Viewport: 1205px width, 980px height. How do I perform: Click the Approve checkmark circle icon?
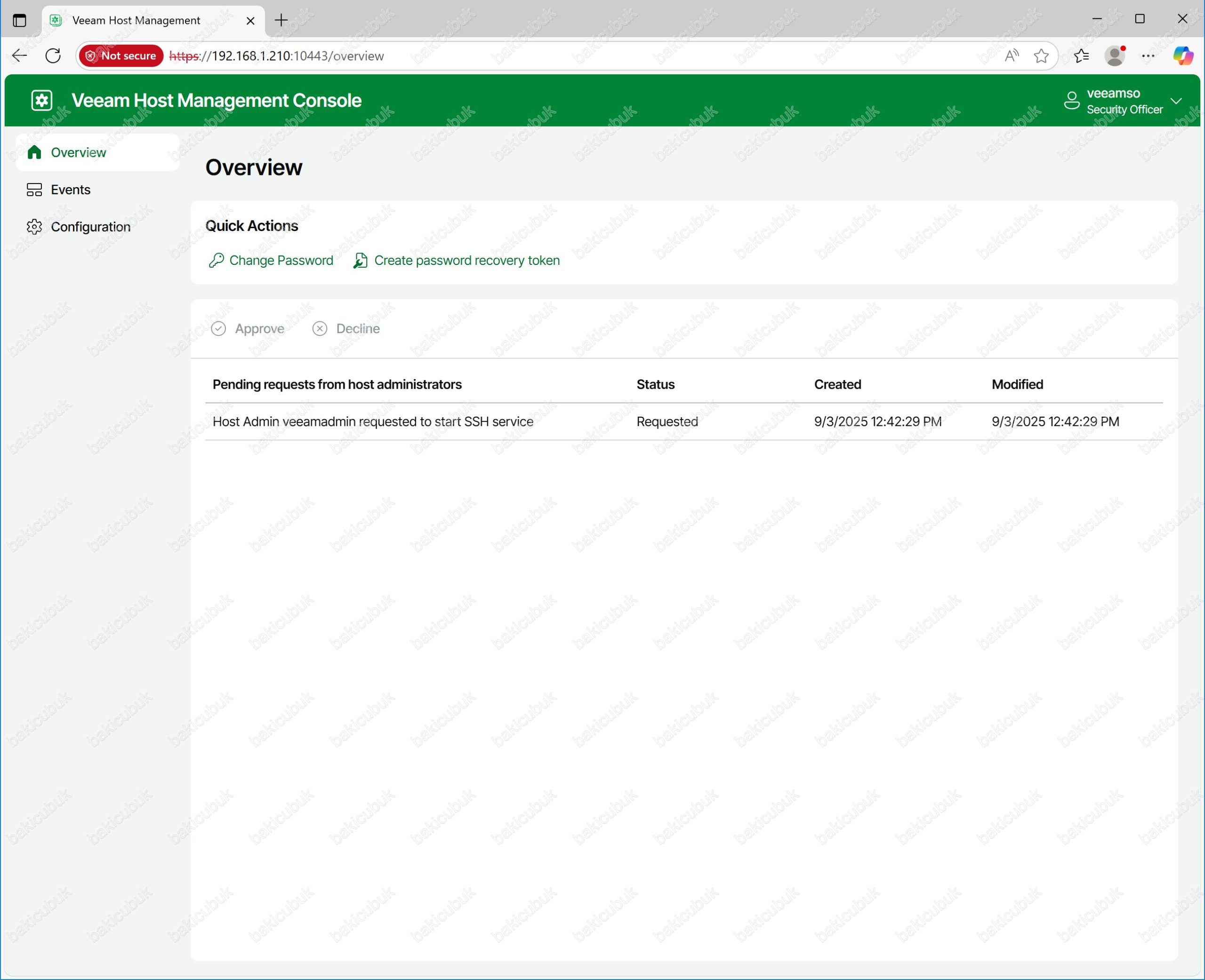pyautogui.click(x=218, y=328)
